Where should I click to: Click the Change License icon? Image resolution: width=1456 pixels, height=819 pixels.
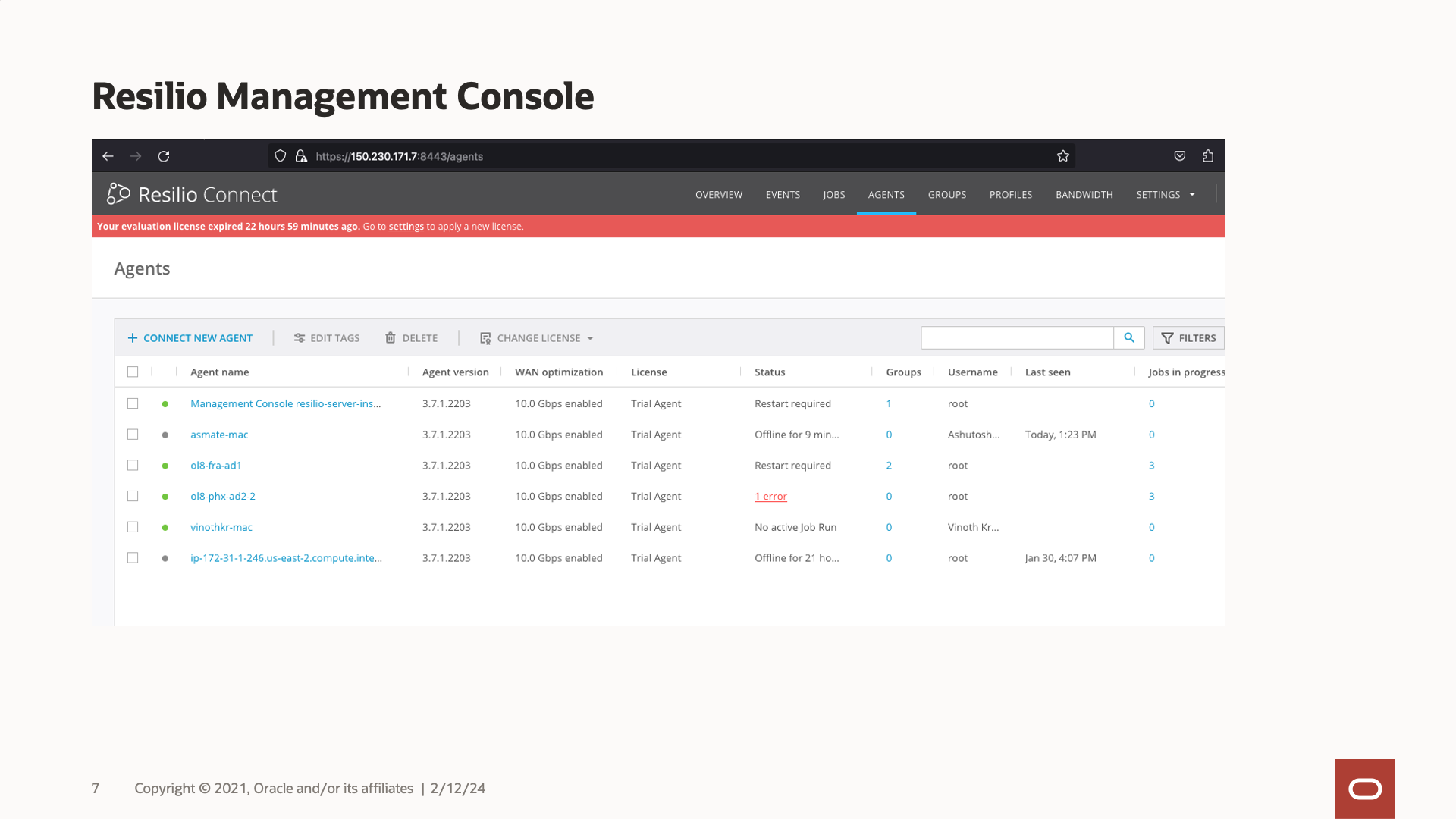pos(485,338)
